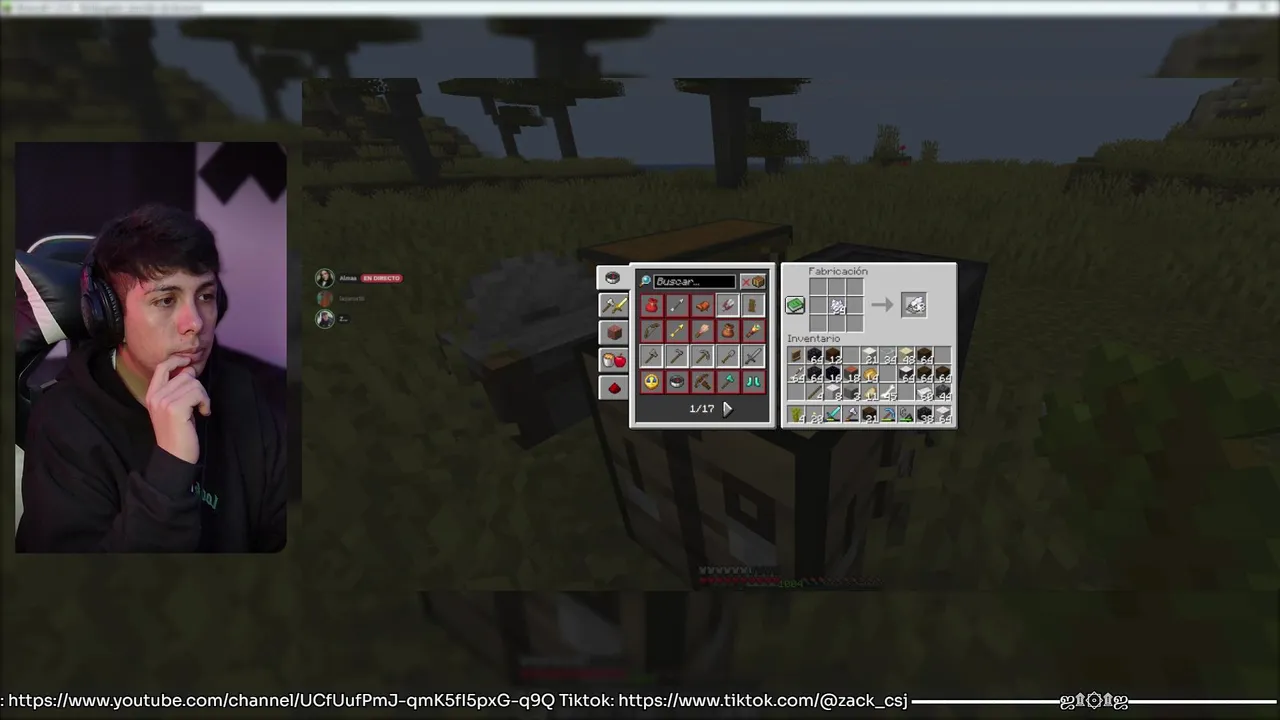1280x720 pixels.
Task: Pick up the wooden item in first inventory slot
Action: point(796,355)
